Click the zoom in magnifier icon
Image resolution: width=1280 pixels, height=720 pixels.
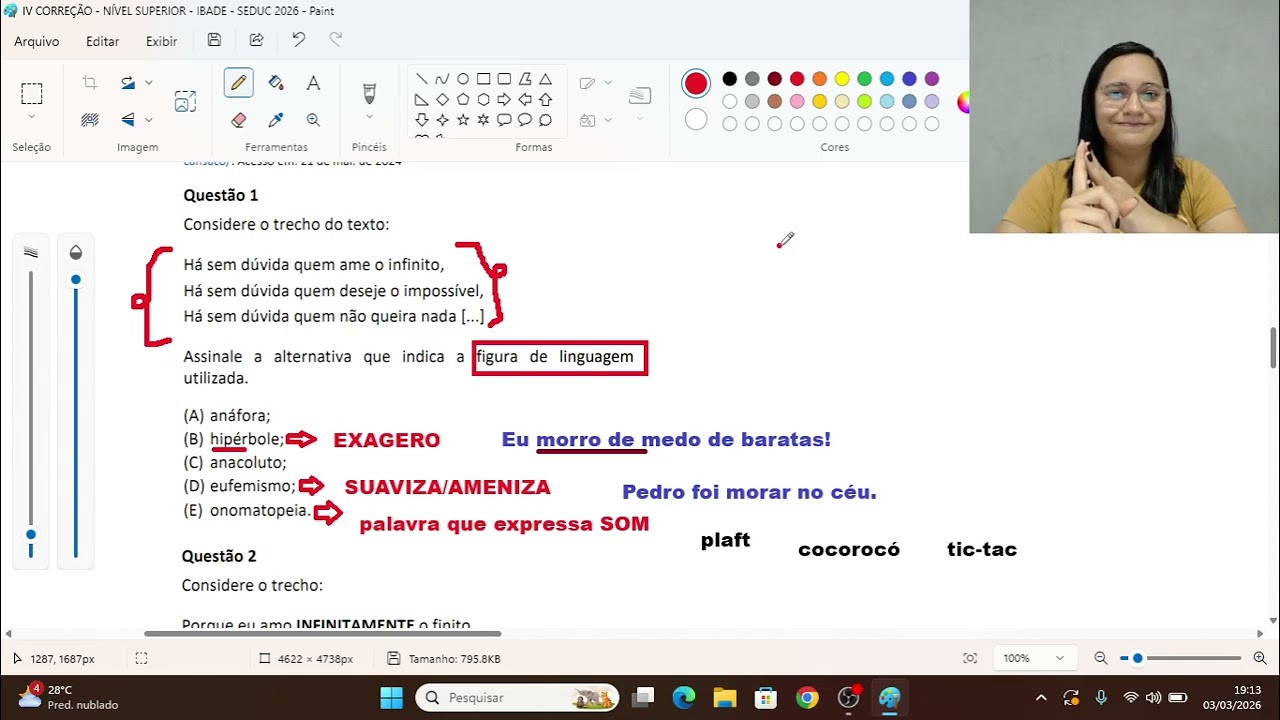pyautogui.click(x=1260, y=658)
